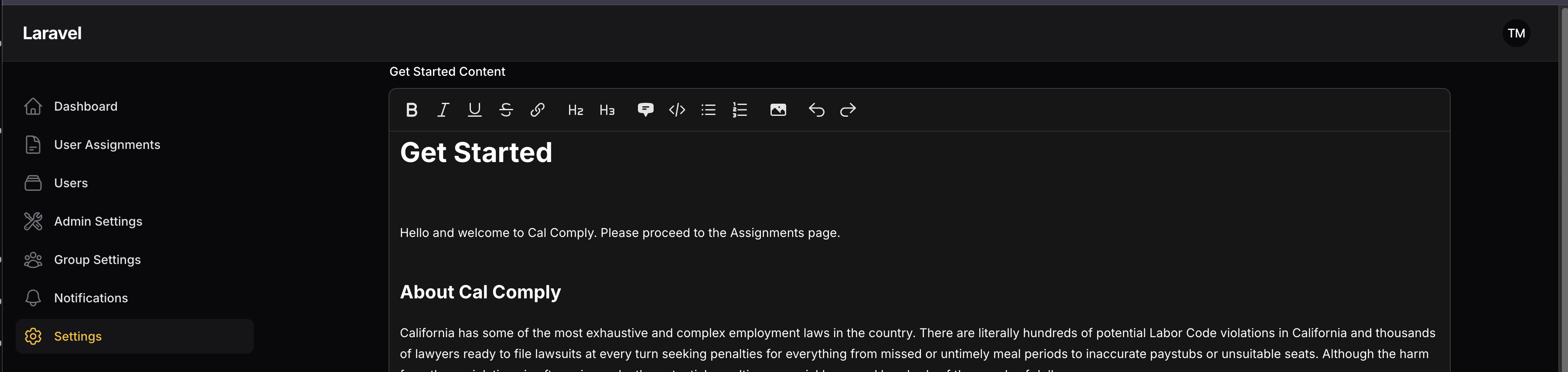Screen dimensions: 1568x372
Task: Click the Users sidebar icon
Action: (x=33, y=183)
